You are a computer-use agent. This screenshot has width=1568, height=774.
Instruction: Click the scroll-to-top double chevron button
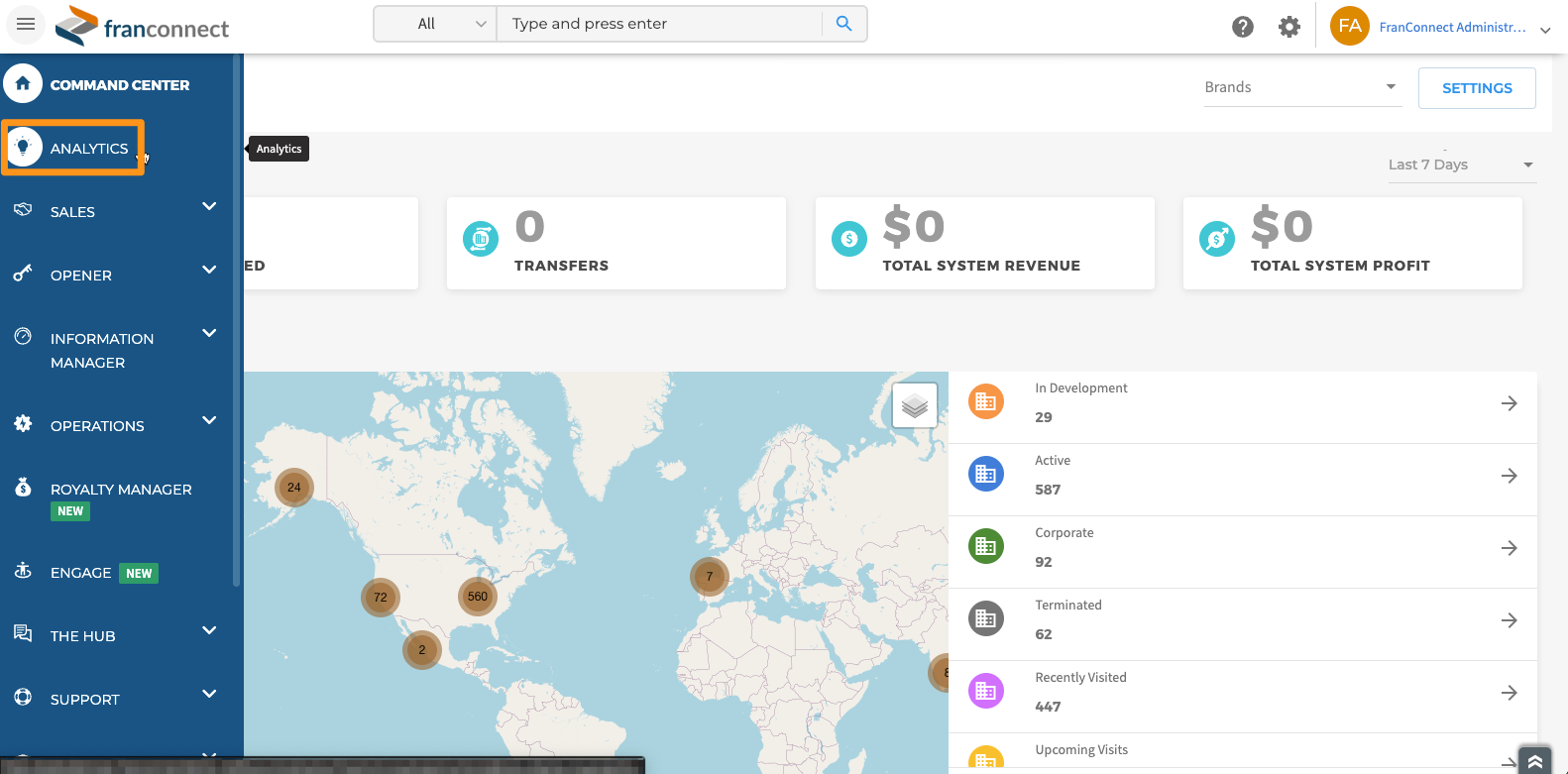1534,759
